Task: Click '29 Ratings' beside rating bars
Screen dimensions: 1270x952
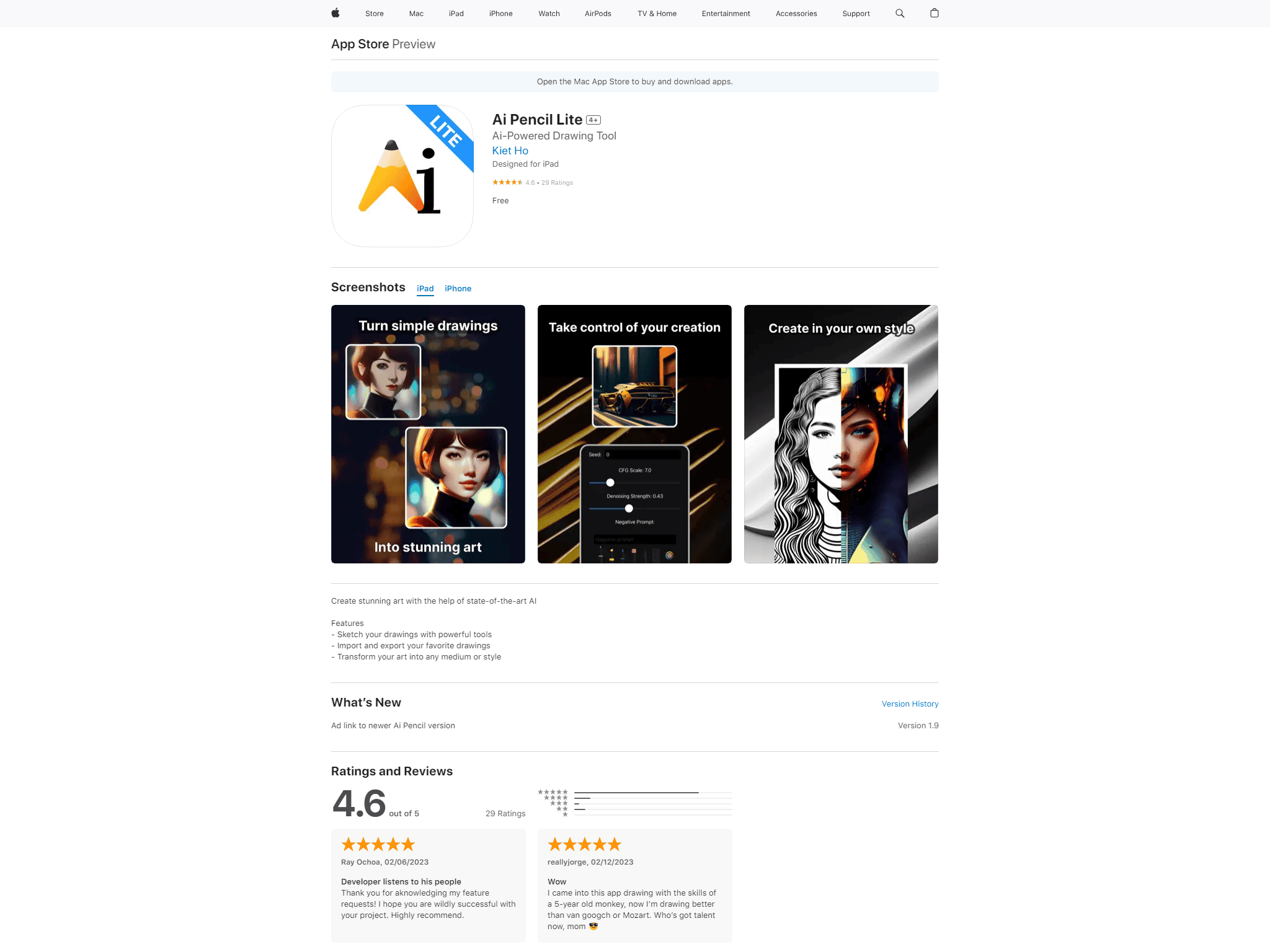Action: click(505, 814)
